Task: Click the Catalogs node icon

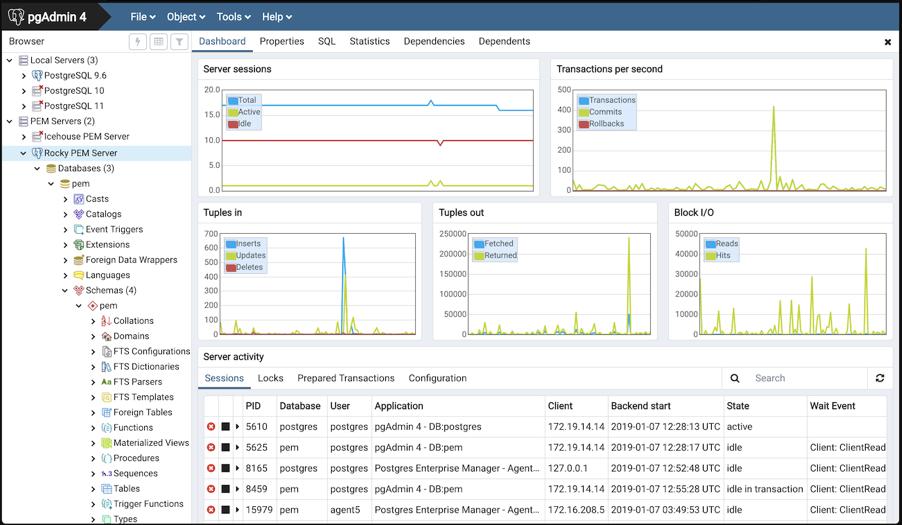Action: coord(79,214)
